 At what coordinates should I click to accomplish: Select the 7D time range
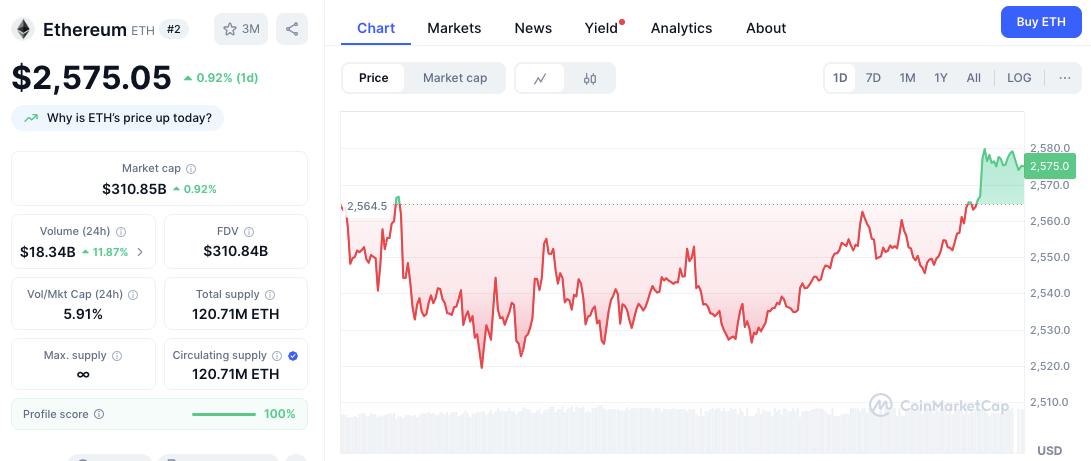(x=873, y=78)
